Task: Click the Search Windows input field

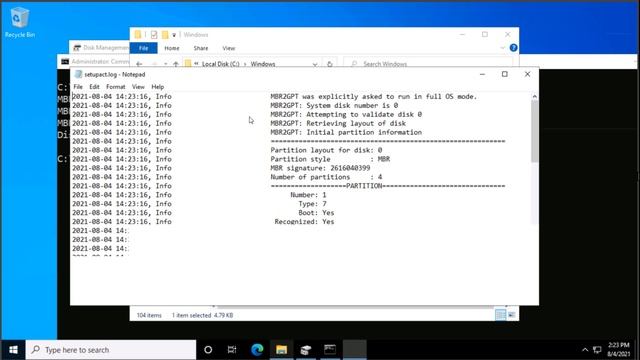Action: coord(429,64)
